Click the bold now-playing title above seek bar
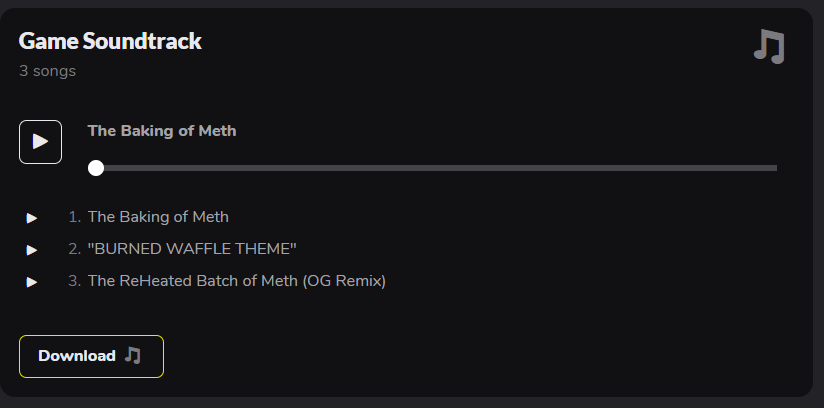Viewport: 824px width, 408px height. [x=162, y=131]
